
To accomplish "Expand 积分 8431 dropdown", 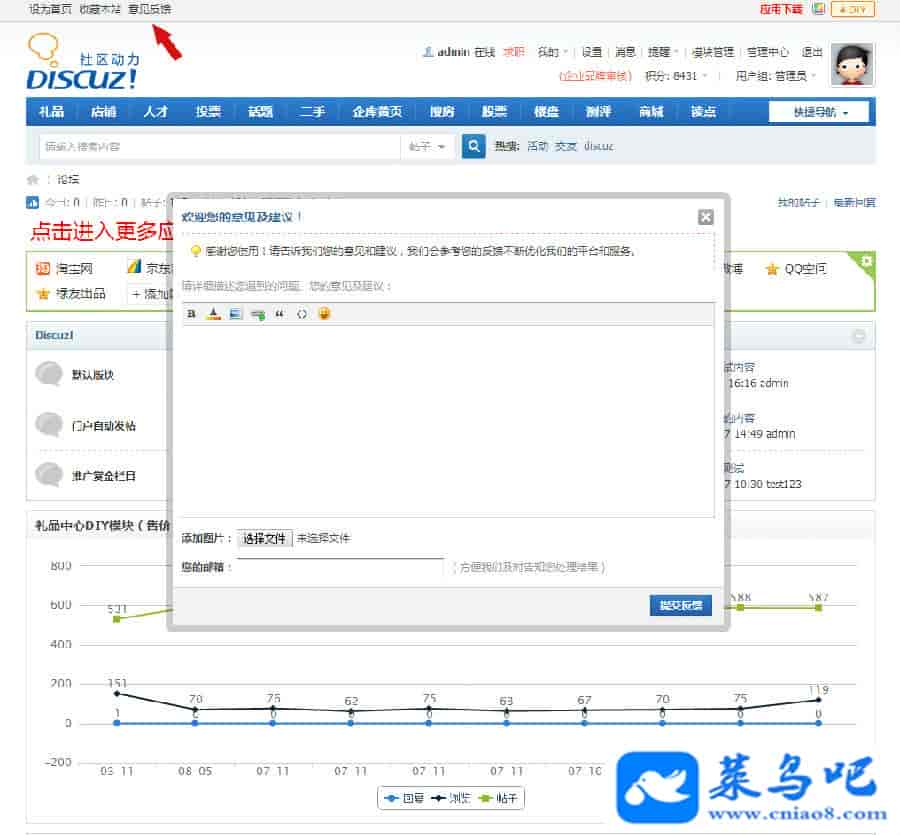I will tap(676, 76).
